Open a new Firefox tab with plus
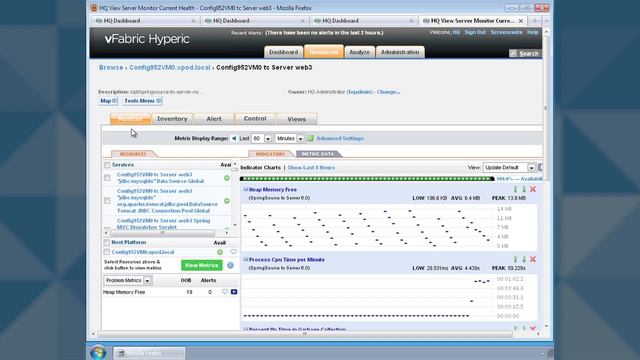640x360 pixels. [x=535, y=20]
